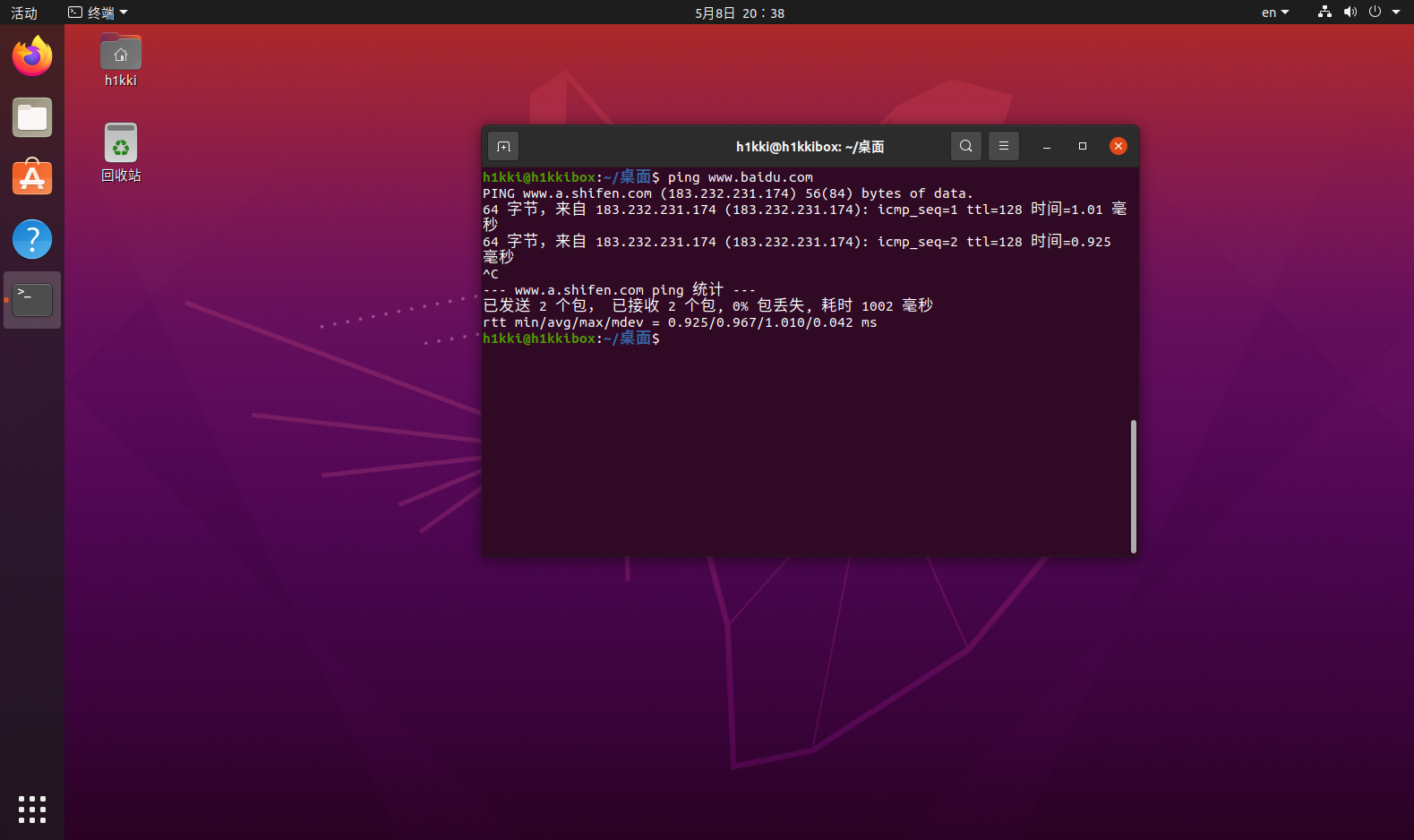Open Ubuntu Software from the dock

[32, 178]
